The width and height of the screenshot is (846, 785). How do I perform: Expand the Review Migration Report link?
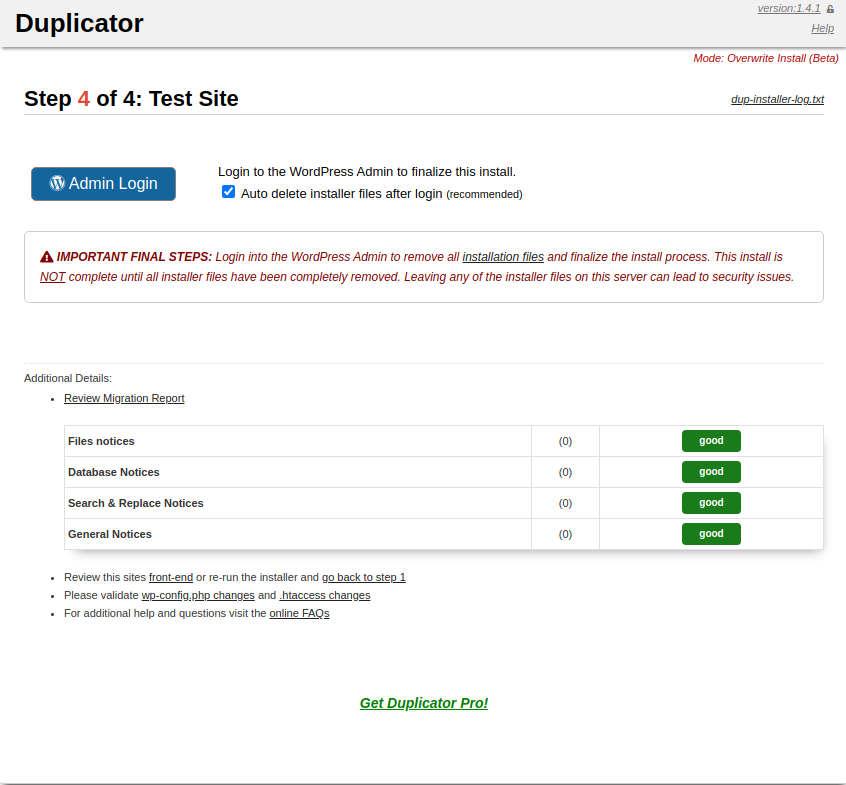click(x=124, y=398)
